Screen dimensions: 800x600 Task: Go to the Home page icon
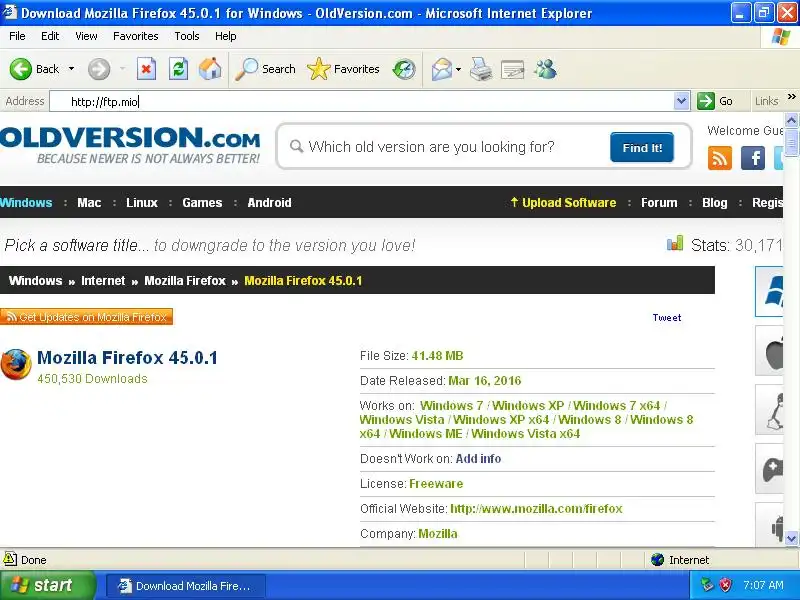(x=210, y=69)
